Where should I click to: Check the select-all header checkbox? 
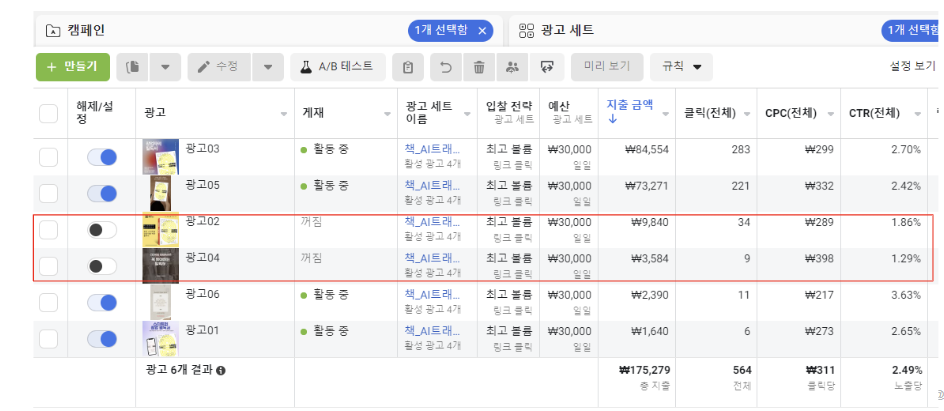(48, 113)
